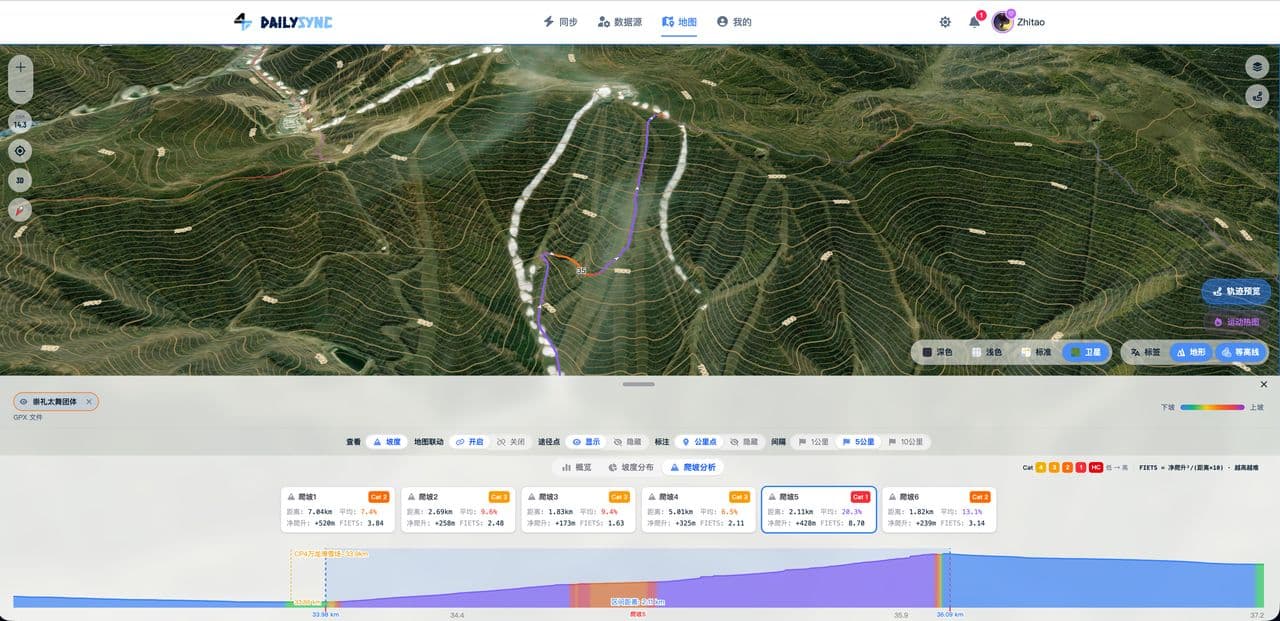The width and height of the screenshot is (1280, 621).
Task: Select 公里点 marker option
Action: (x=699, y=441)
